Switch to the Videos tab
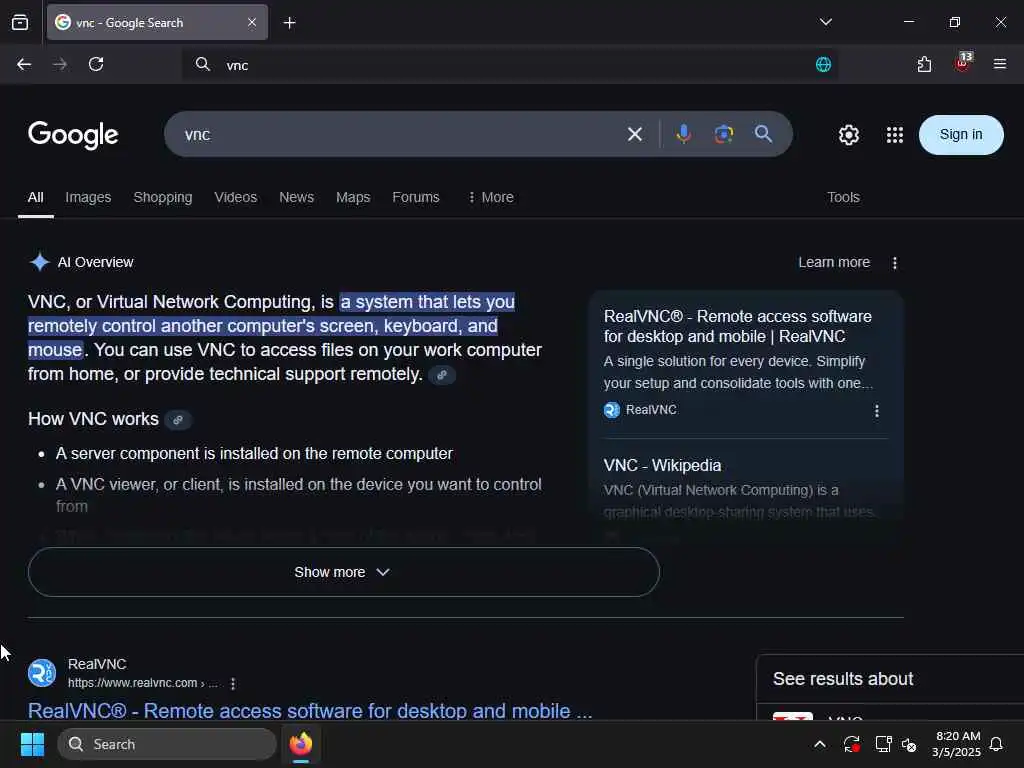Image resolution: width=1024 pixels, height=768 pixels. [236, 197]
